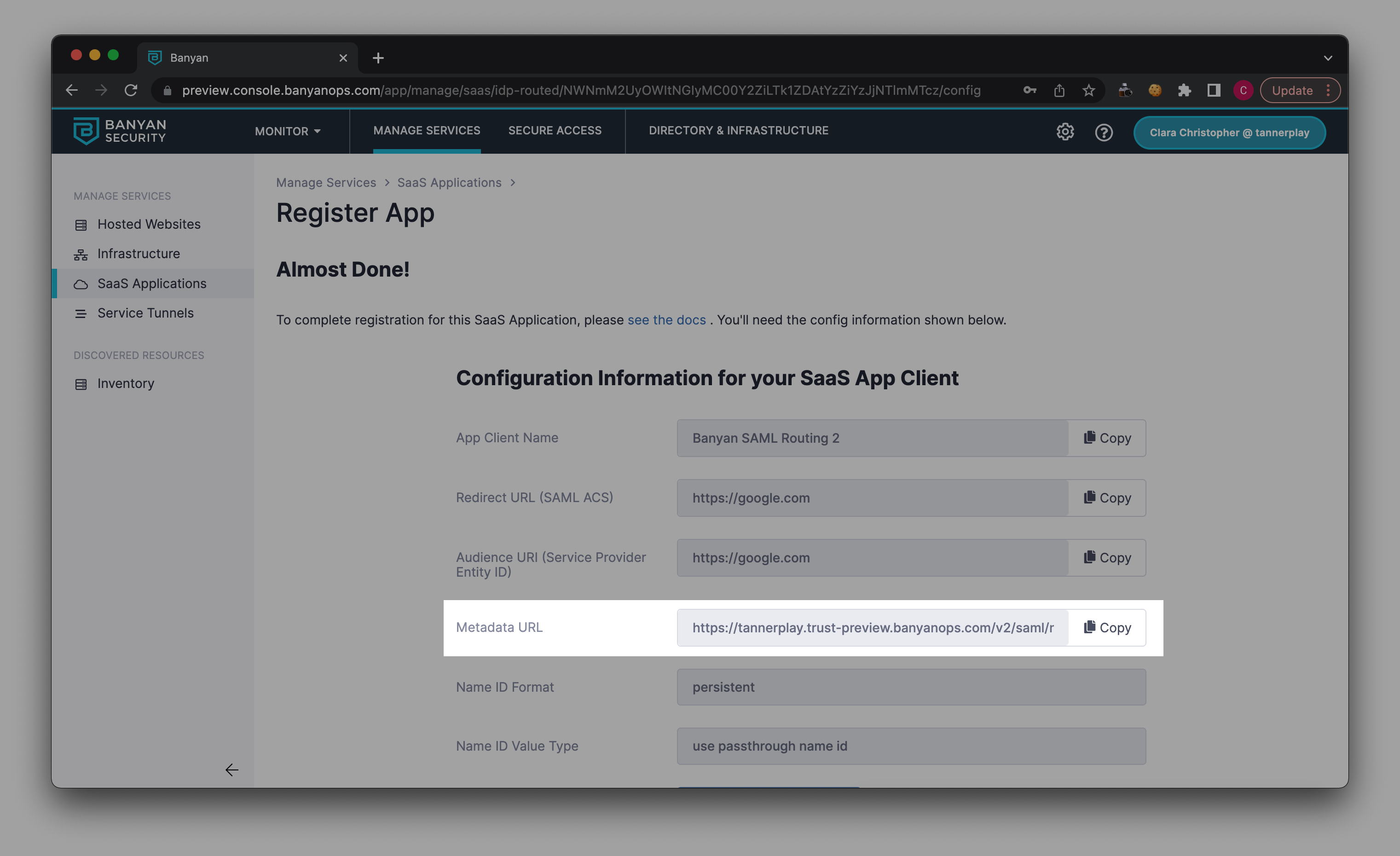
Task: Open the settings gear icon
Action: [x=1065, y=132]
